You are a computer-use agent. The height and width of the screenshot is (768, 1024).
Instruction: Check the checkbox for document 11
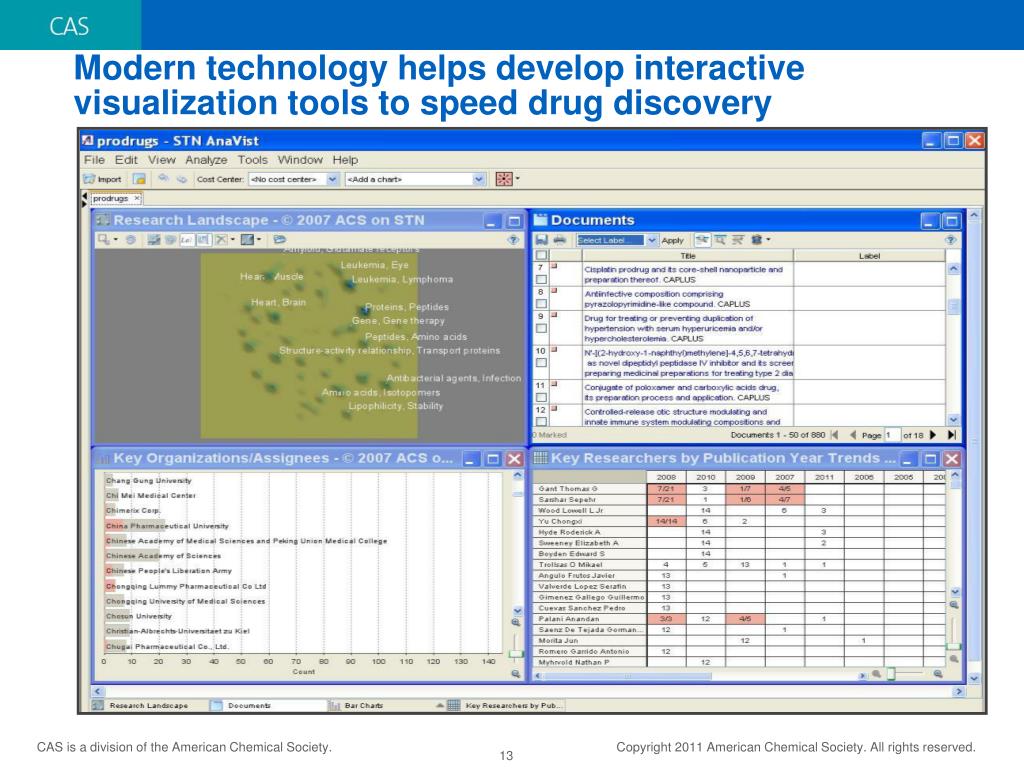click(541, 397)
